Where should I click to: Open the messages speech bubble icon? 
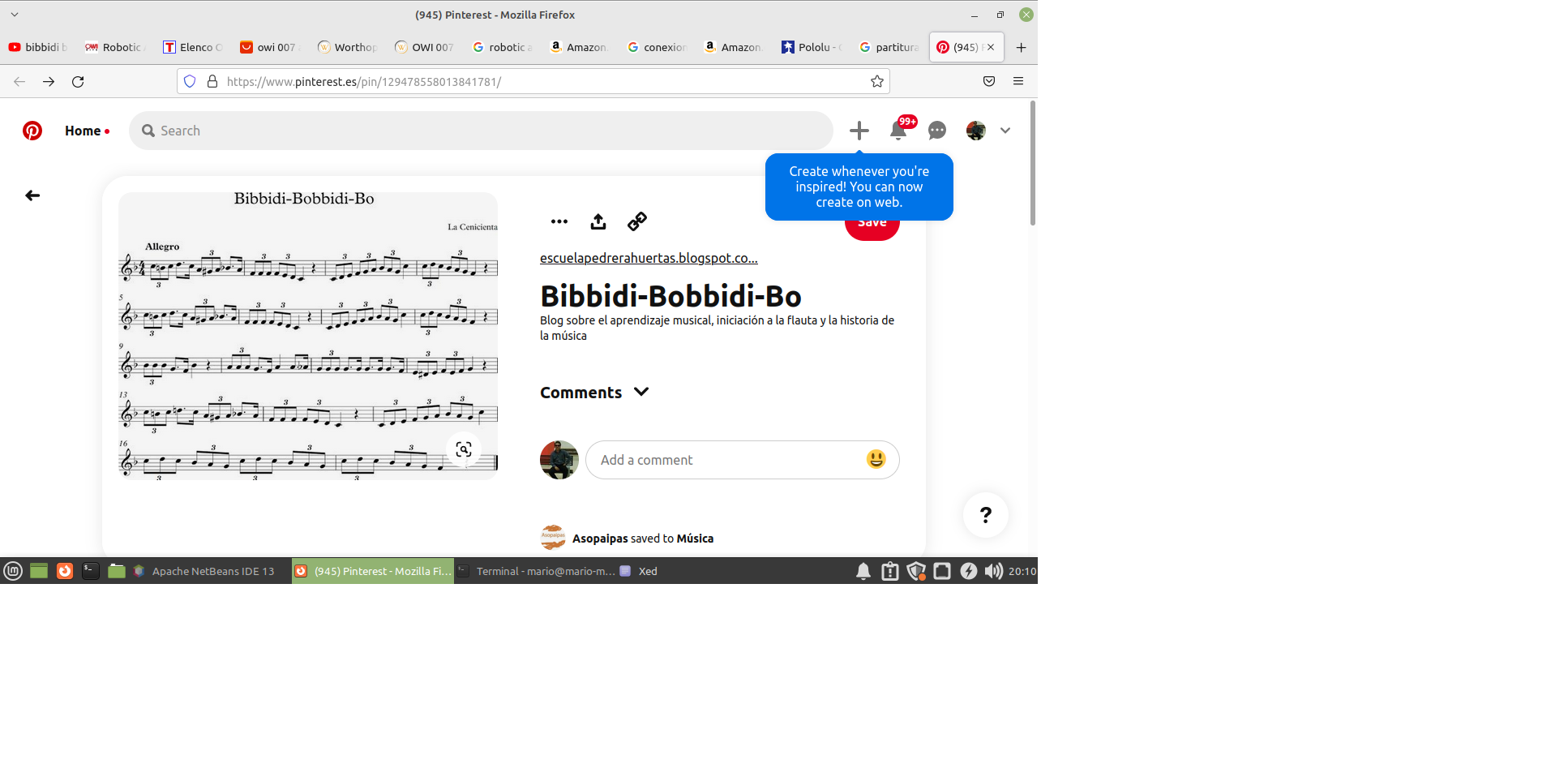937,131
